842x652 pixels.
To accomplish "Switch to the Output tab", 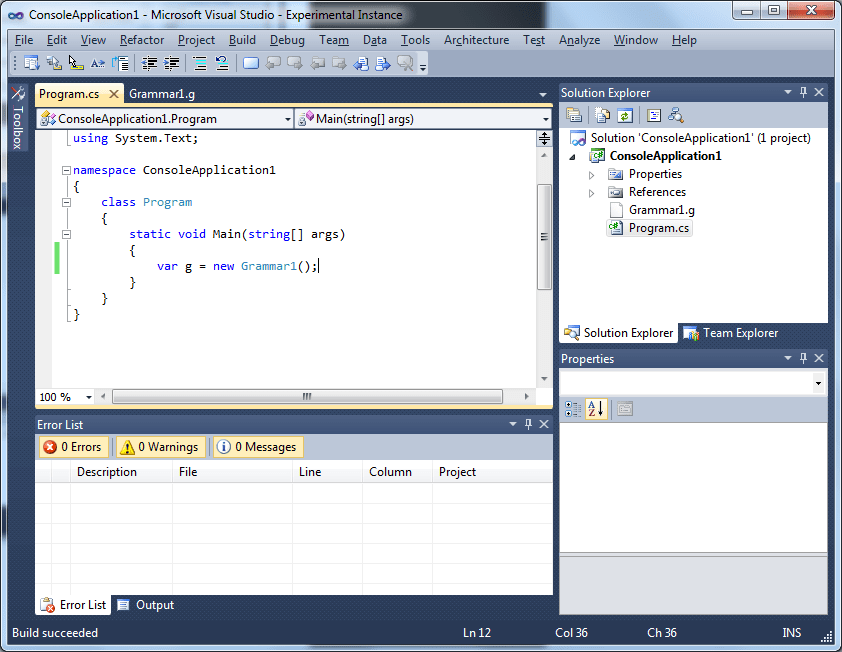I will [146, 605].
